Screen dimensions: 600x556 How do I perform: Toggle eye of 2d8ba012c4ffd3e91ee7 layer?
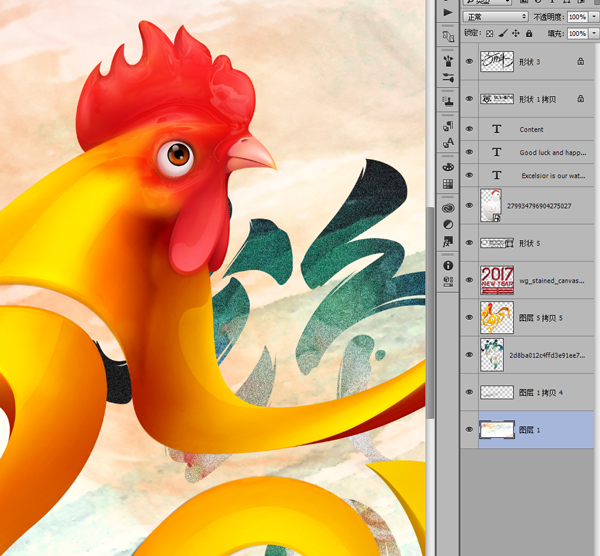click(469, 355)
